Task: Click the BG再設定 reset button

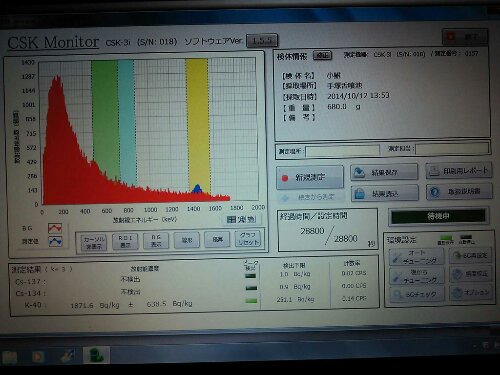Action: click(x=470, y=256)
